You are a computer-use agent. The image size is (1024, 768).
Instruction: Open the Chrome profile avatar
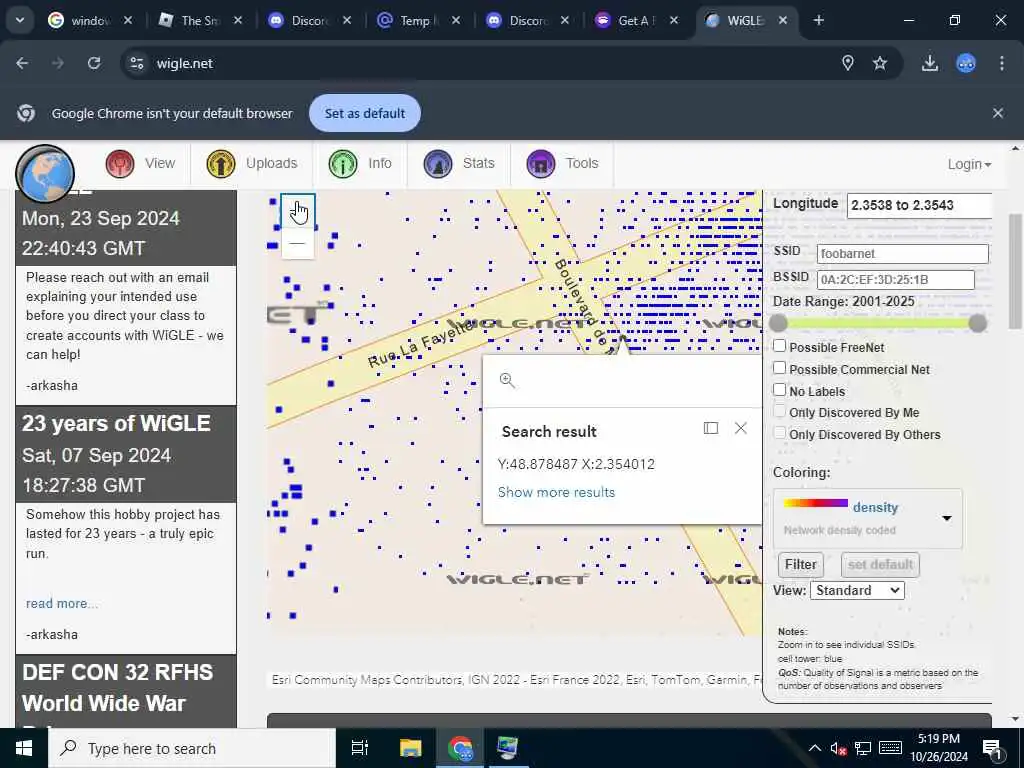coord(966,63)
